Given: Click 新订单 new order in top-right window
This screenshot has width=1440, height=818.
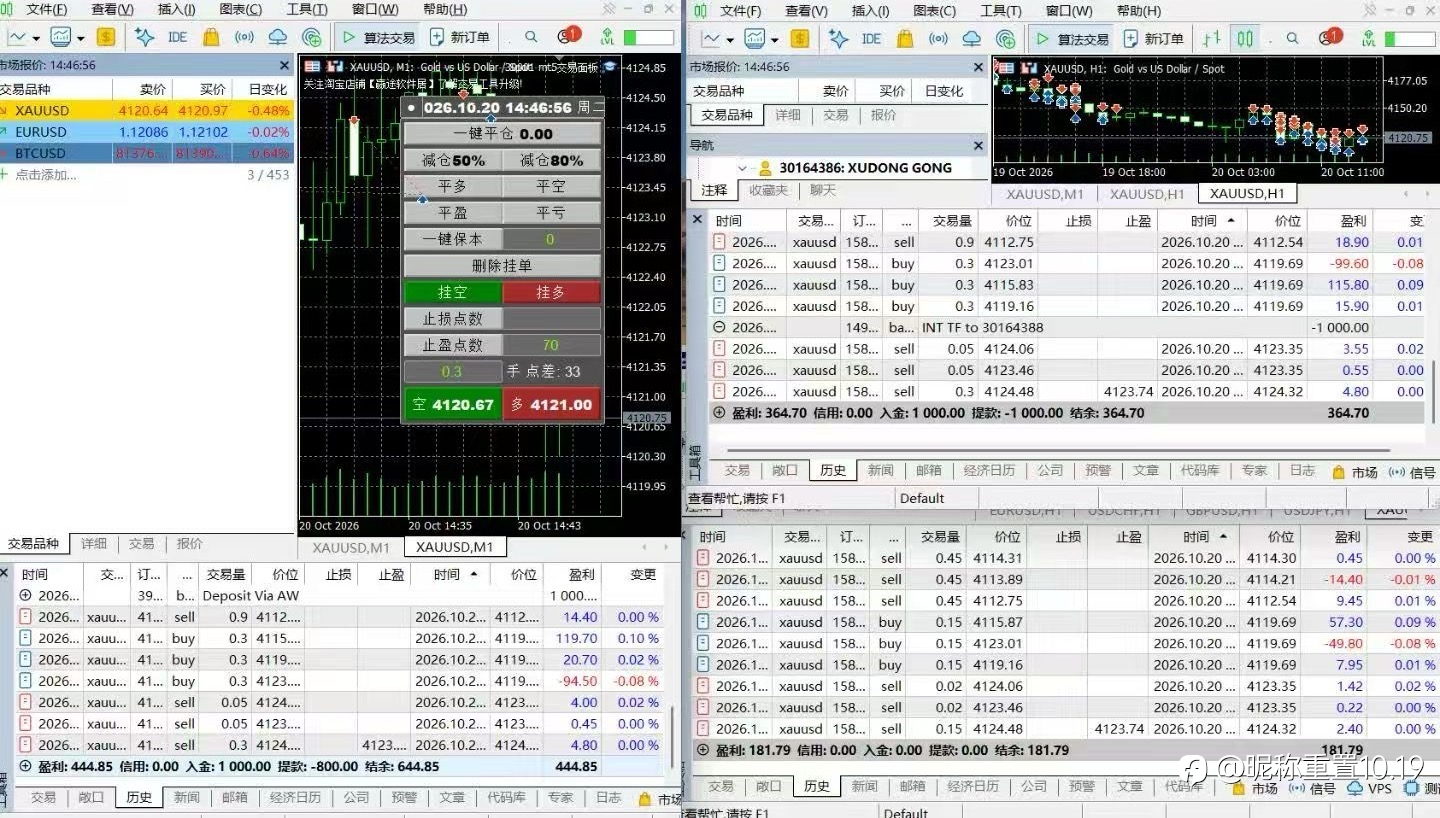Looking at the screenshot, I should coord(1154,38).
